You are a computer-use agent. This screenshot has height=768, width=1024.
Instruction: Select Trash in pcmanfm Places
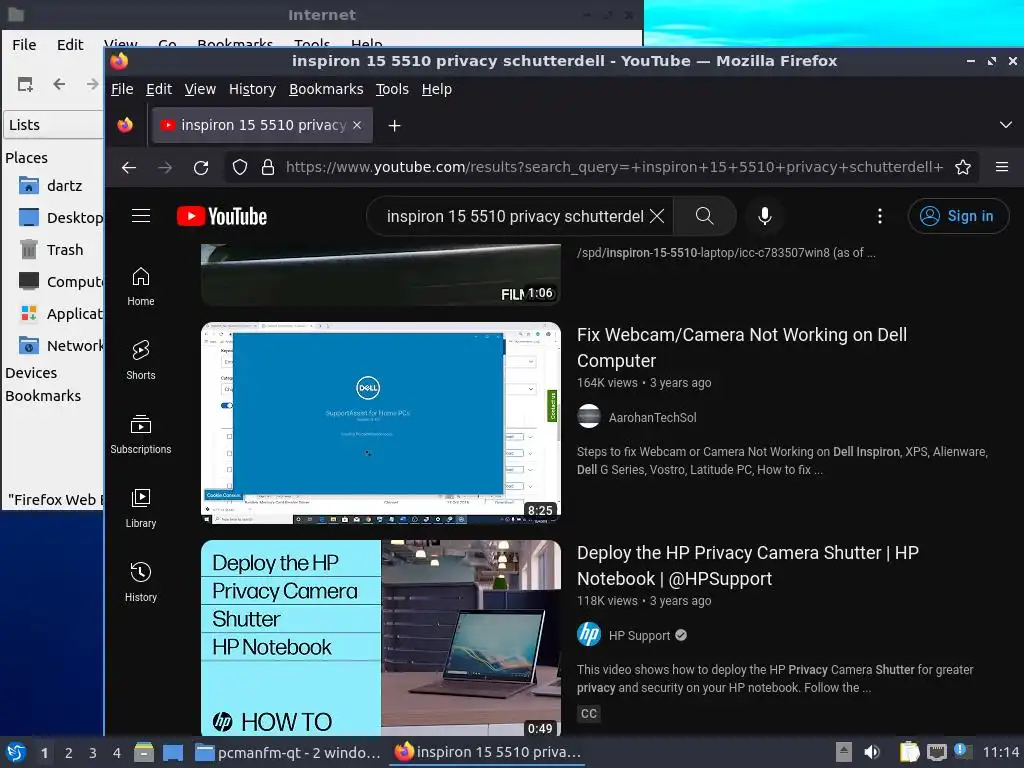(52, 250)
